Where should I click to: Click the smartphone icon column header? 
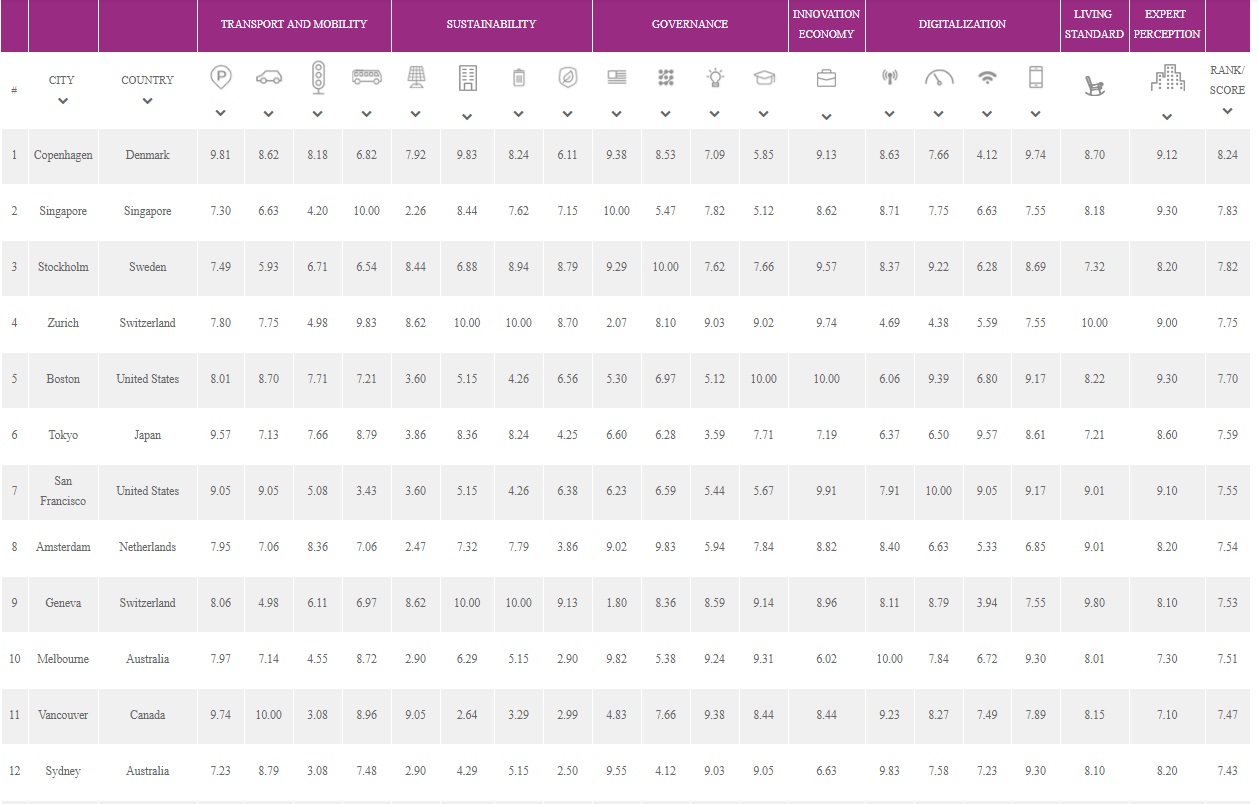[1036, 78]
